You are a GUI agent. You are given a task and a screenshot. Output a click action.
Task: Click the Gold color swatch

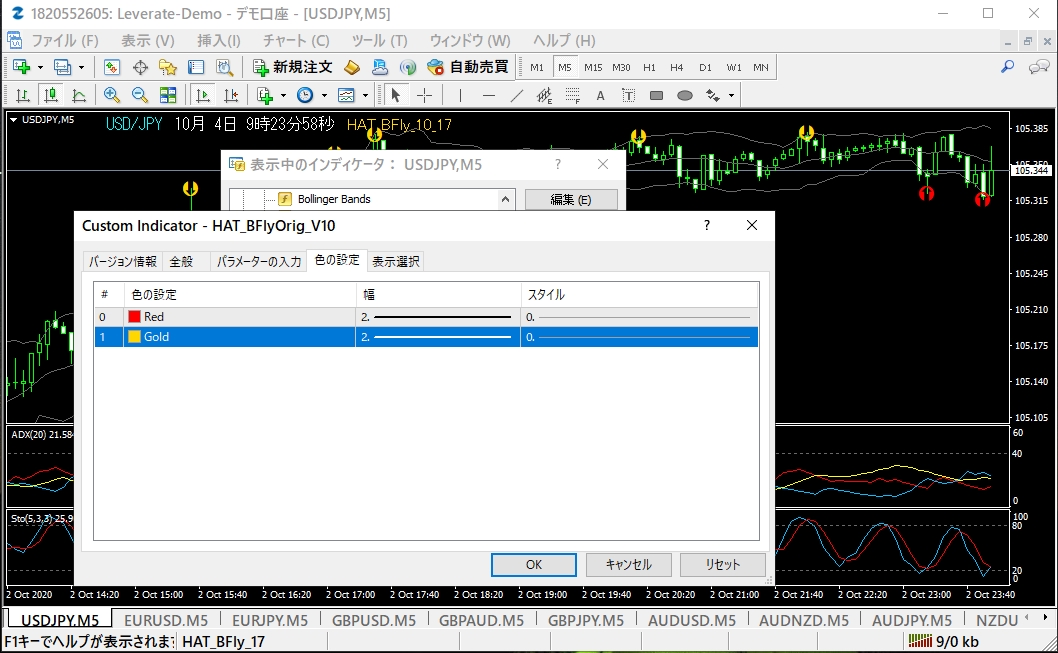[134, 337]
